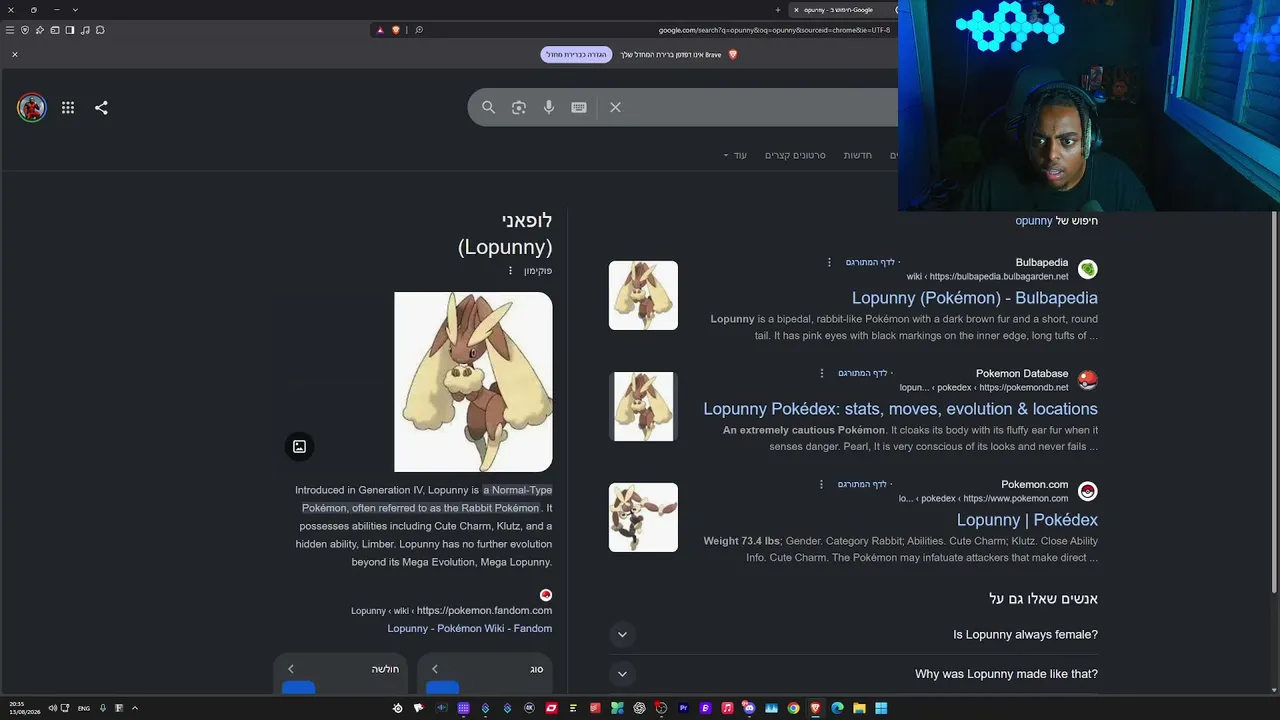
Task: Clear the Google search box text
Action: (615, 108)
